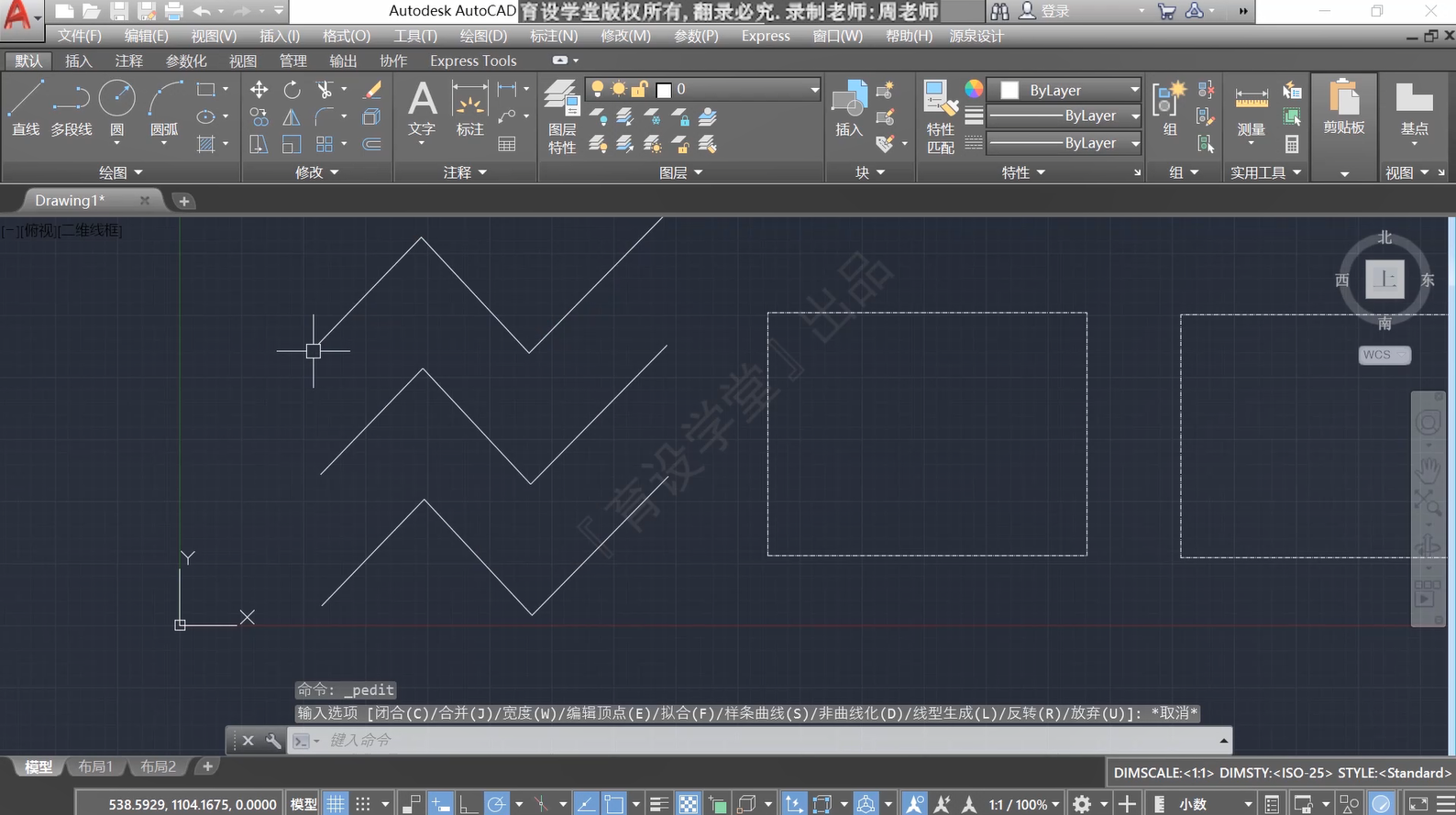Select the Line (直线) tool

(x=26, y=108)
